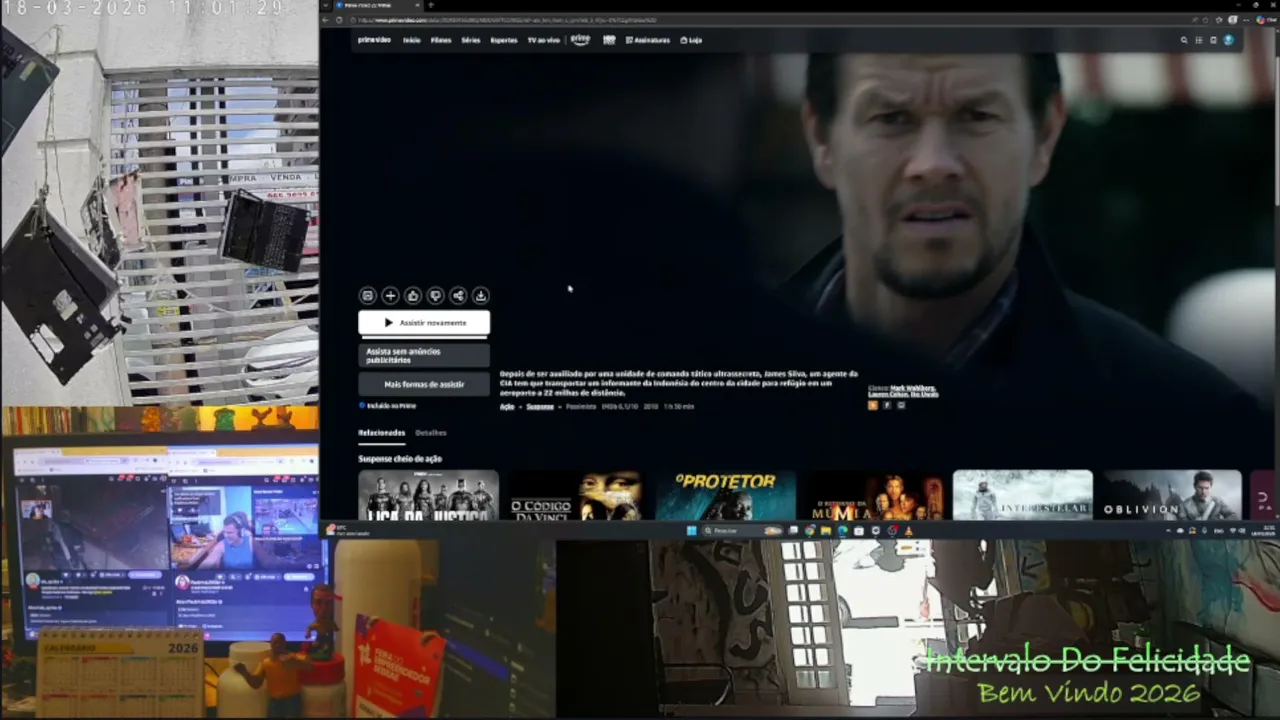Open the Séries menu item
The image size is (1280, 720).
pos(471,40)
